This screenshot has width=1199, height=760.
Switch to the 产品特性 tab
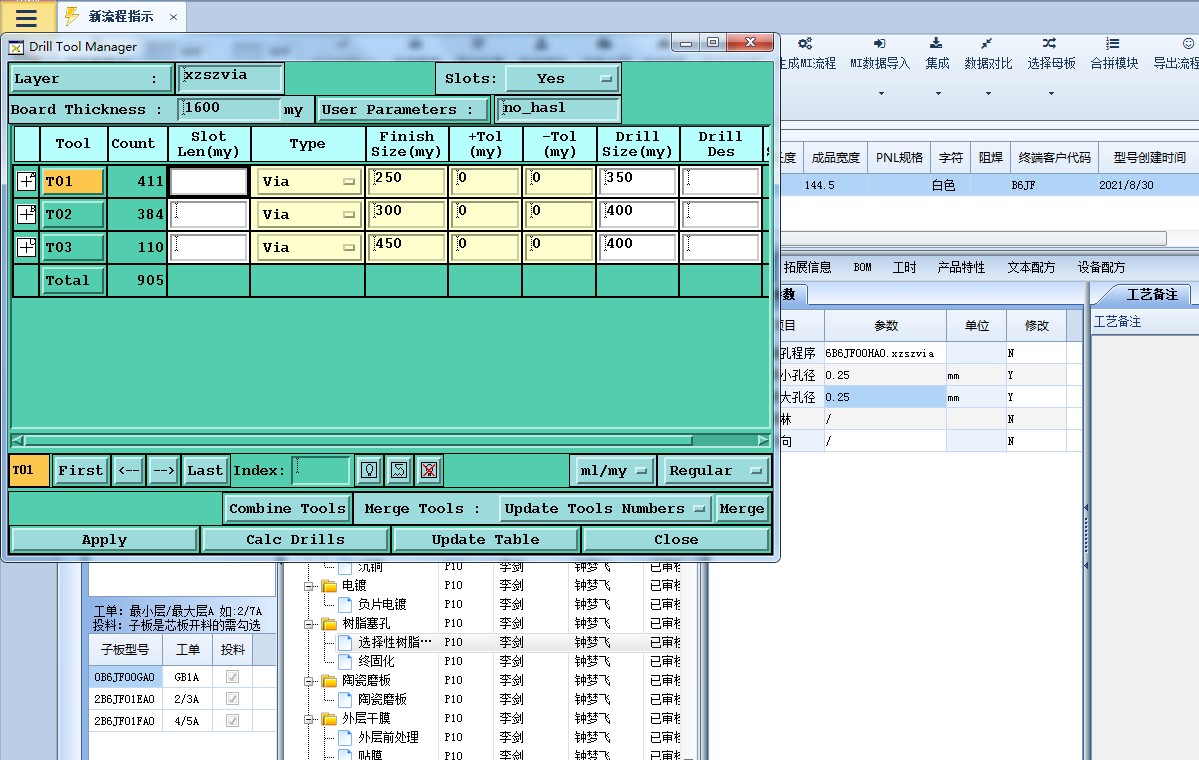click(x=961, y=268)
